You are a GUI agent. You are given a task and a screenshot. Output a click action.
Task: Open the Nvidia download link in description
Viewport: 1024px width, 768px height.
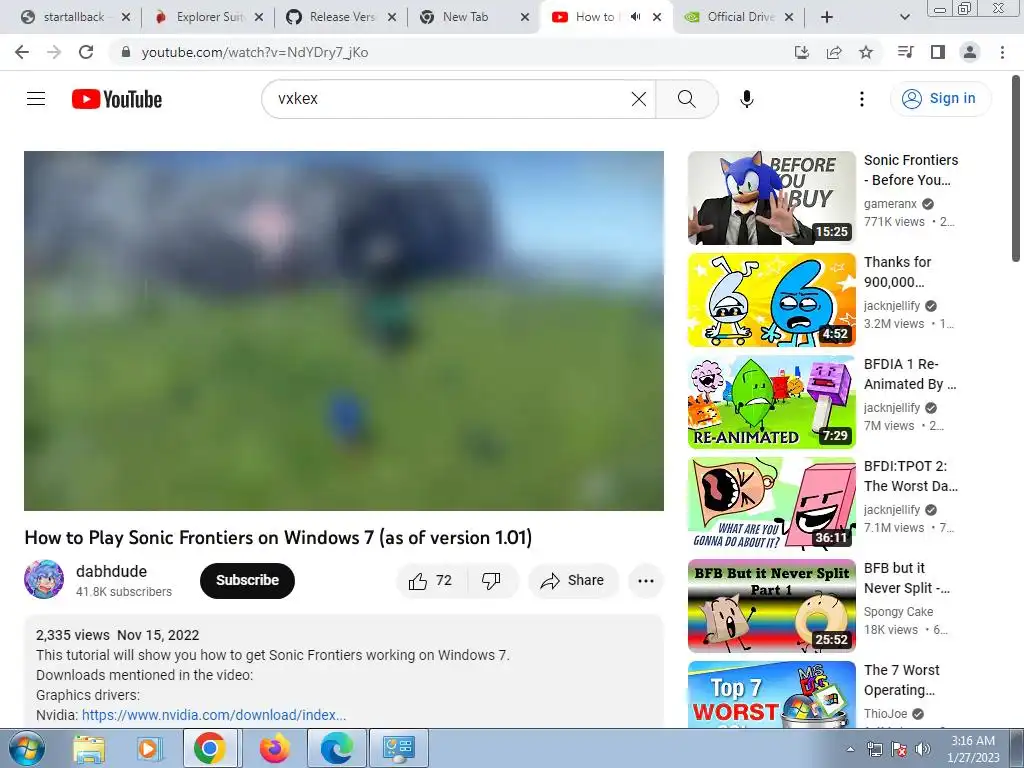pyautogui.click(x=214, y=715)
